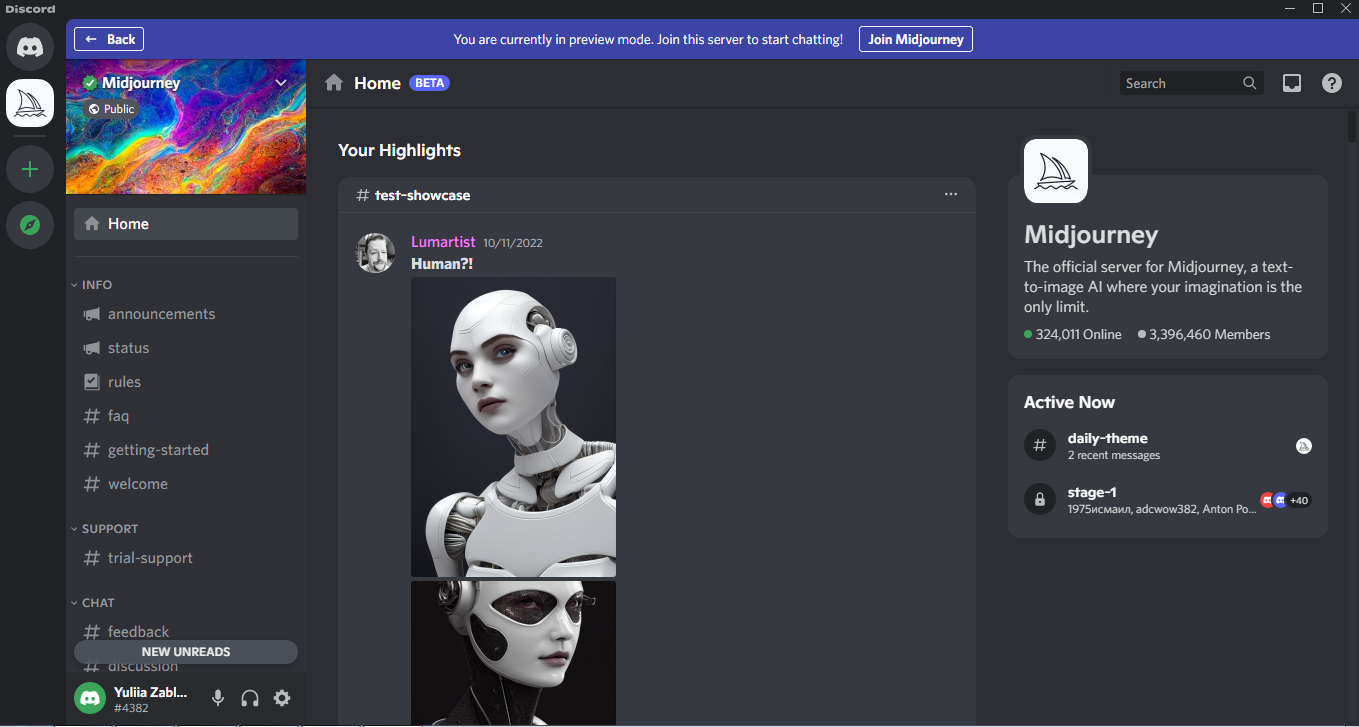
Task: Click the hash icon in test-showcase header
Action: (x=362, y=195)
